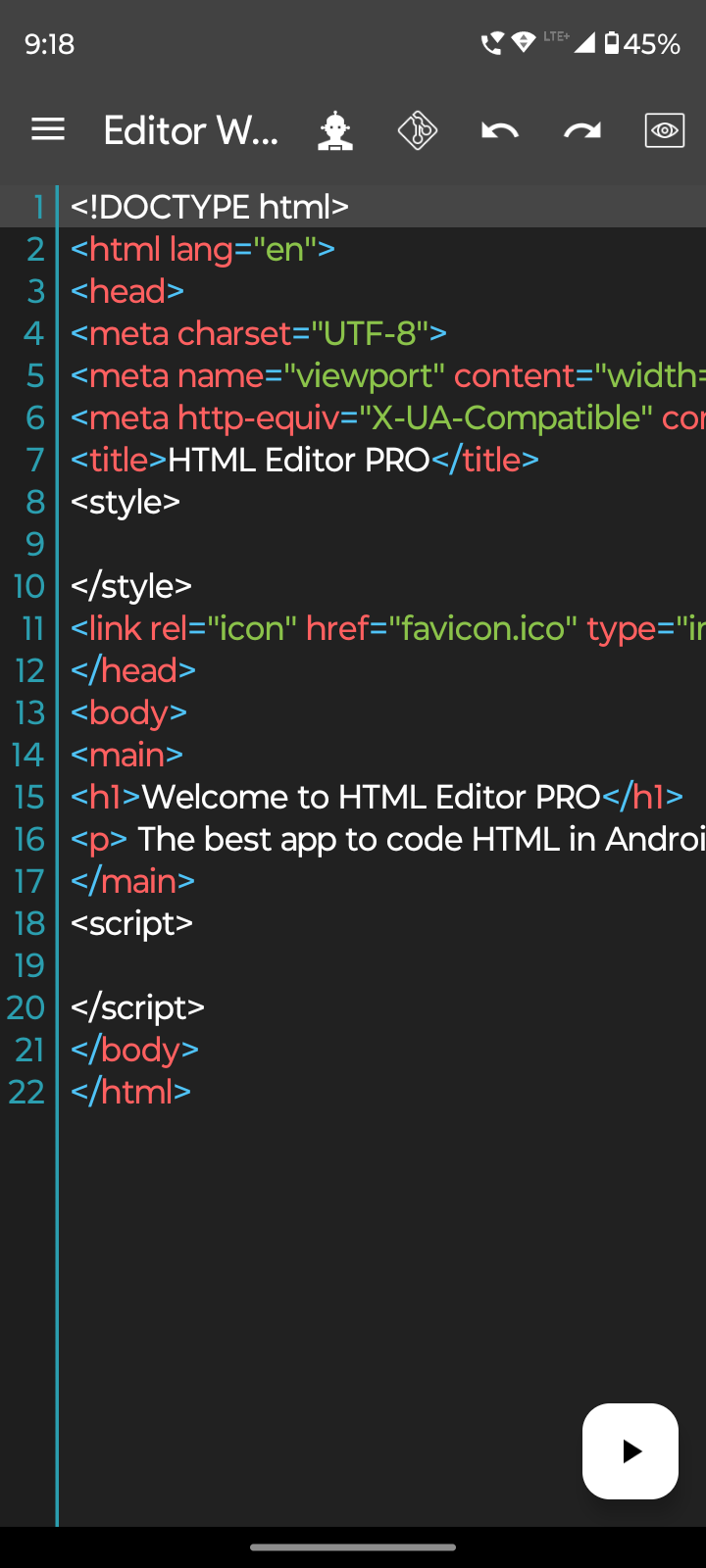Viewport: 706px width, 1568px height.
Task: Tap the battery 45% status indicator
Action: click(642, 43)
